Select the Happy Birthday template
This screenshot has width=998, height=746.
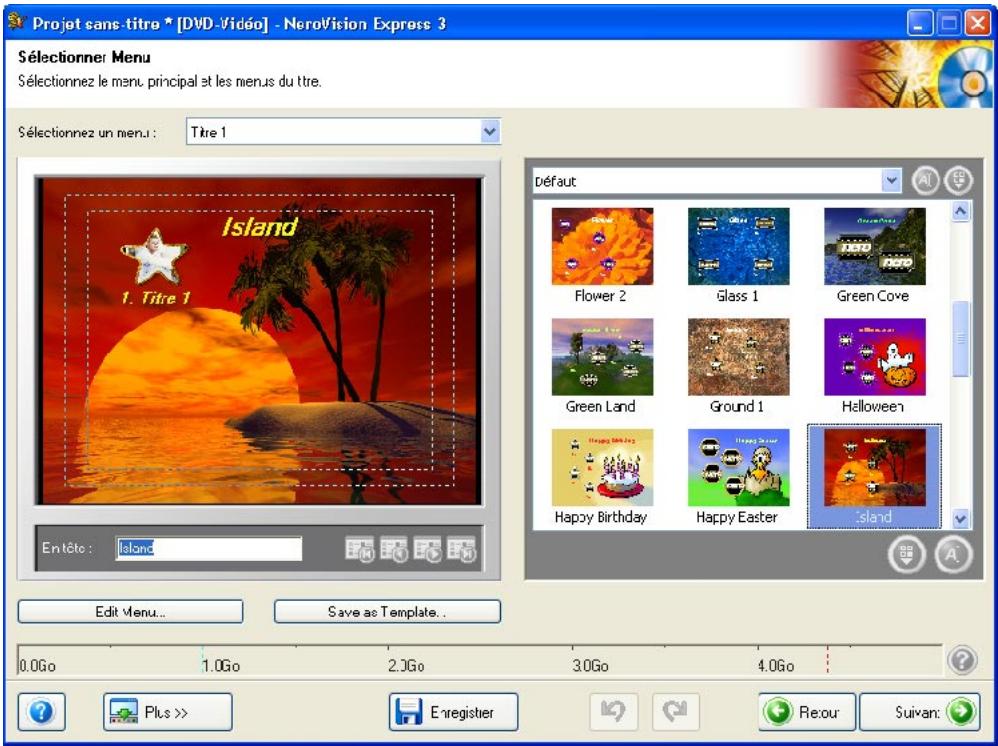point(601,477)
